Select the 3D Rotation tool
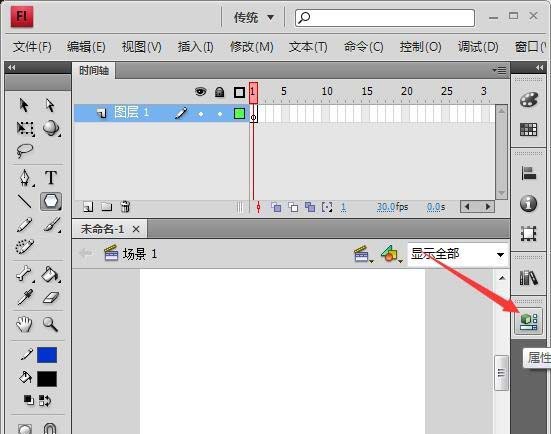 pyautogui.click(x=51, y=128)
